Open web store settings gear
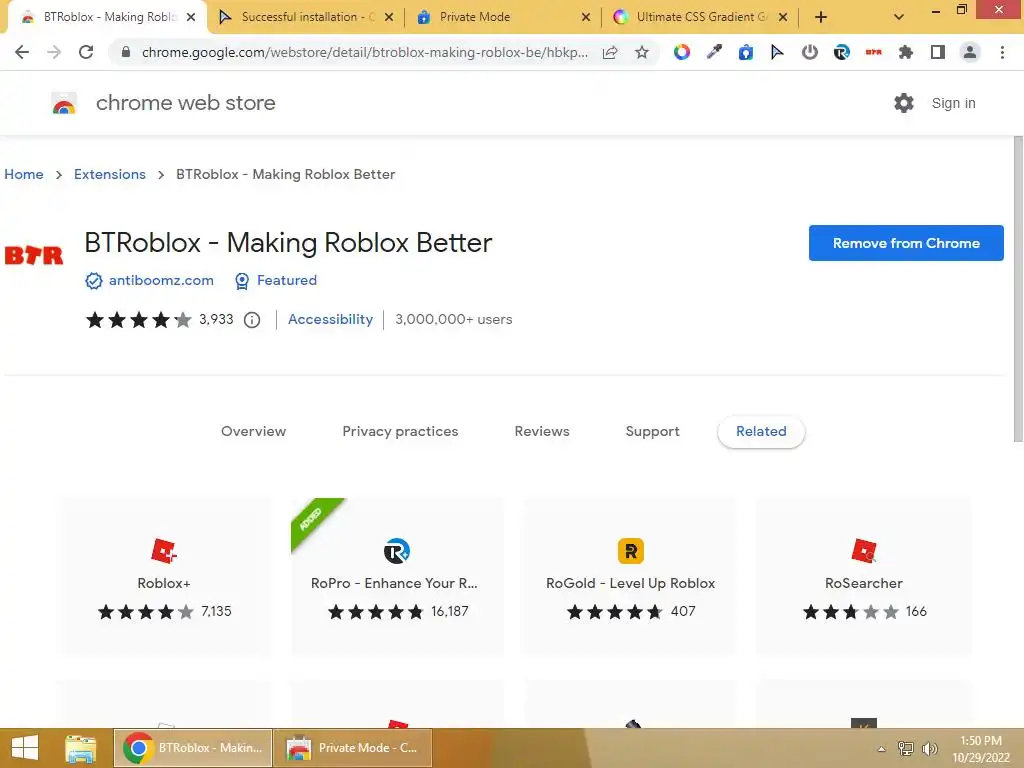Image resolution: width=1024 pixels, height=768 pixels. 904,103
